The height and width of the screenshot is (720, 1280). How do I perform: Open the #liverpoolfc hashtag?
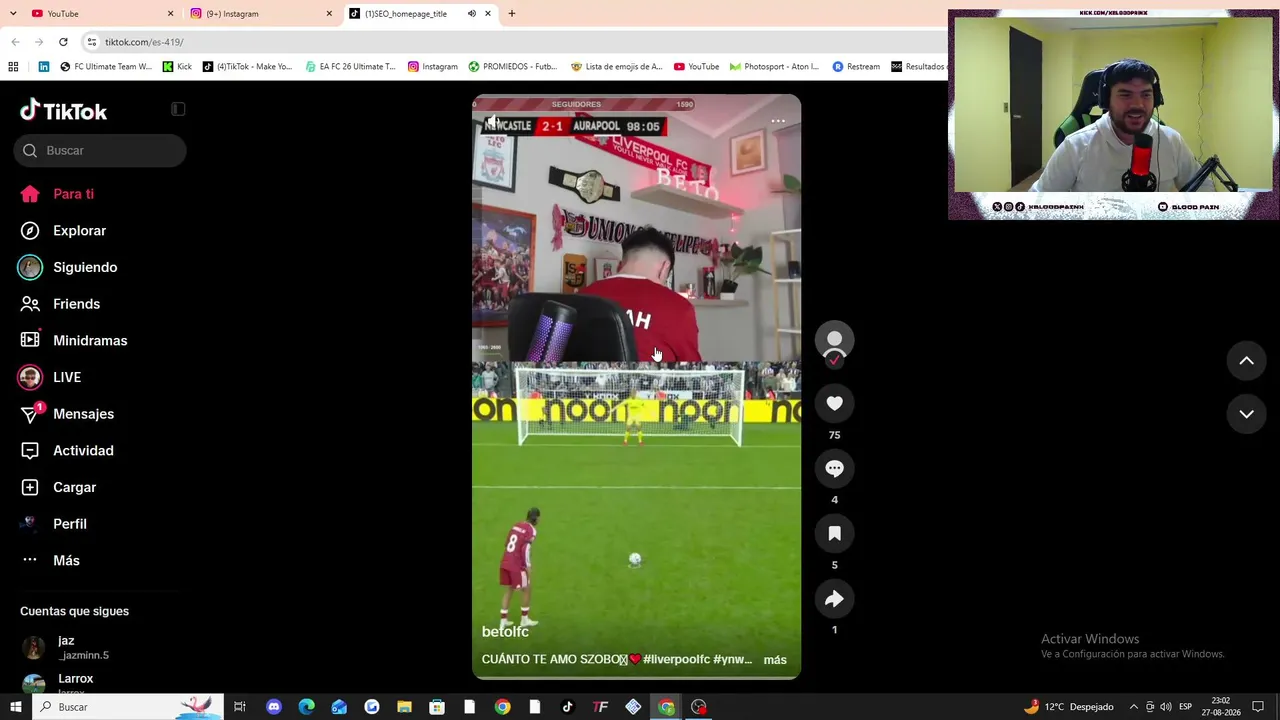[x=677, y=660]
